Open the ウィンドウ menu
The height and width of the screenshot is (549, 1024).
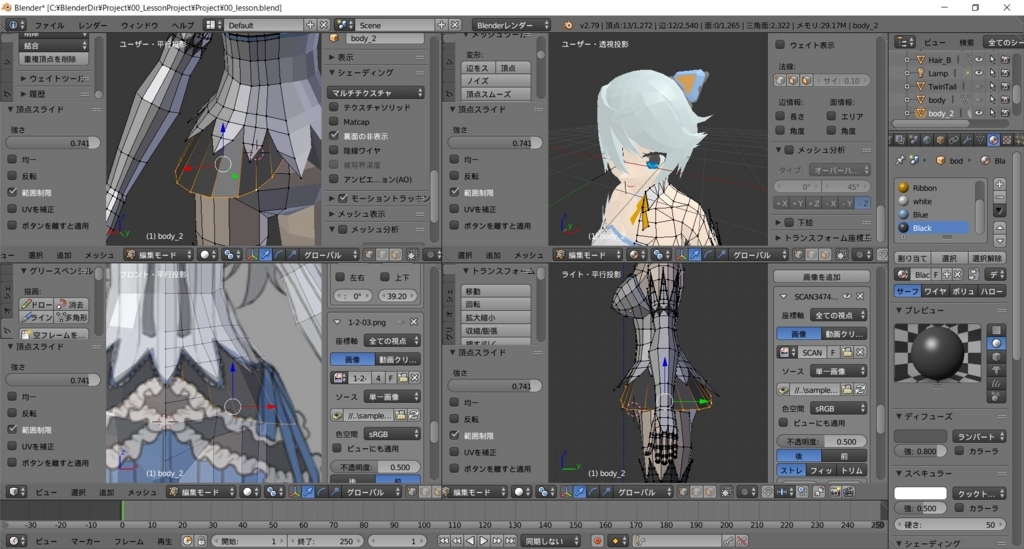click(139, 25)
